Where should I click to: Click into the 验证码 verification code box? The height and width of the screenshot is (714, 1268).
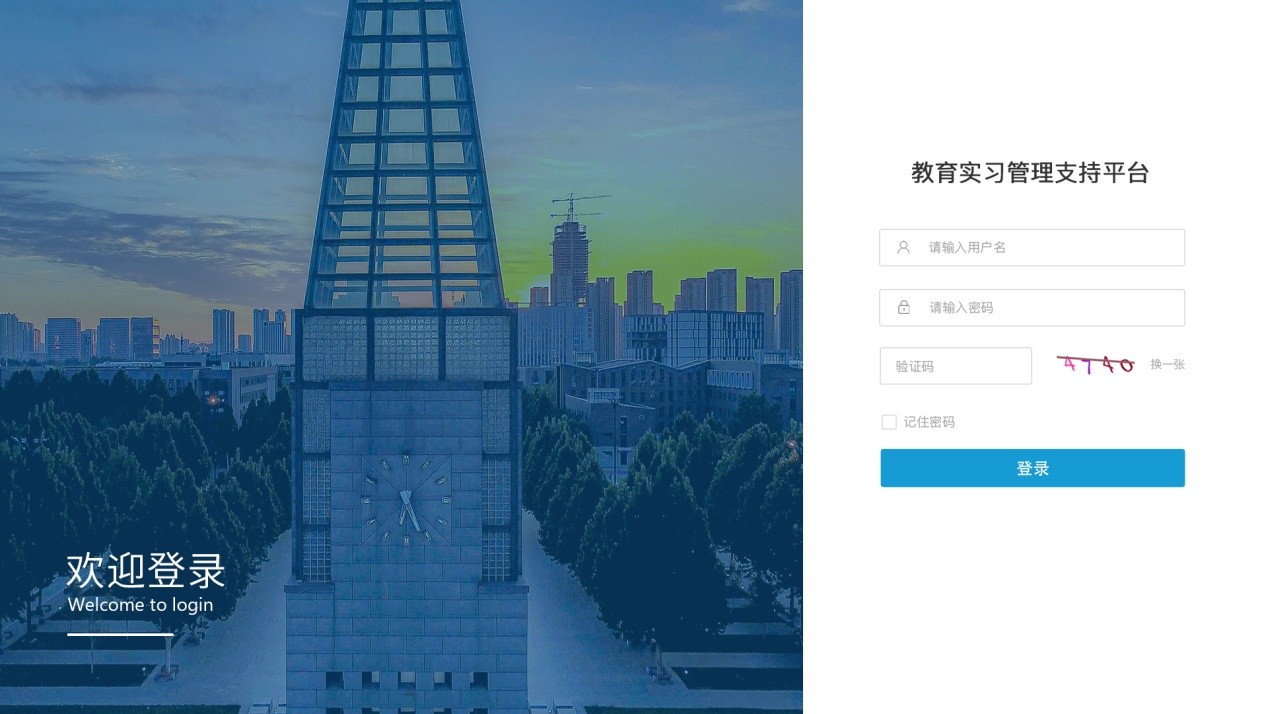point(955,366)
